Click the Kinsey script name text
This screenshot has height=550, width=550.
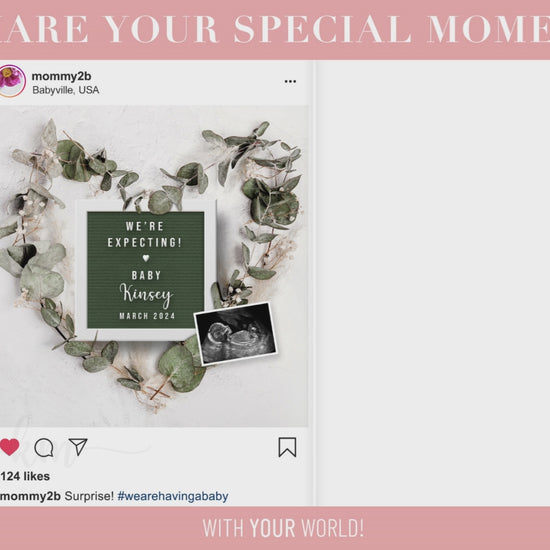pos(146,295)
